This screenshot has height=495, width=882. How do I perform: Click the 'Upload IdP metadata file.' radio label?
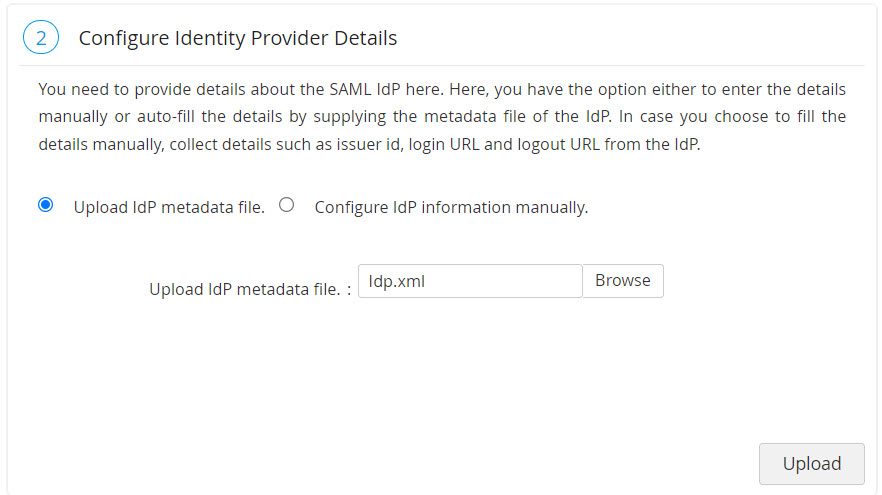[x=169, y=208]
